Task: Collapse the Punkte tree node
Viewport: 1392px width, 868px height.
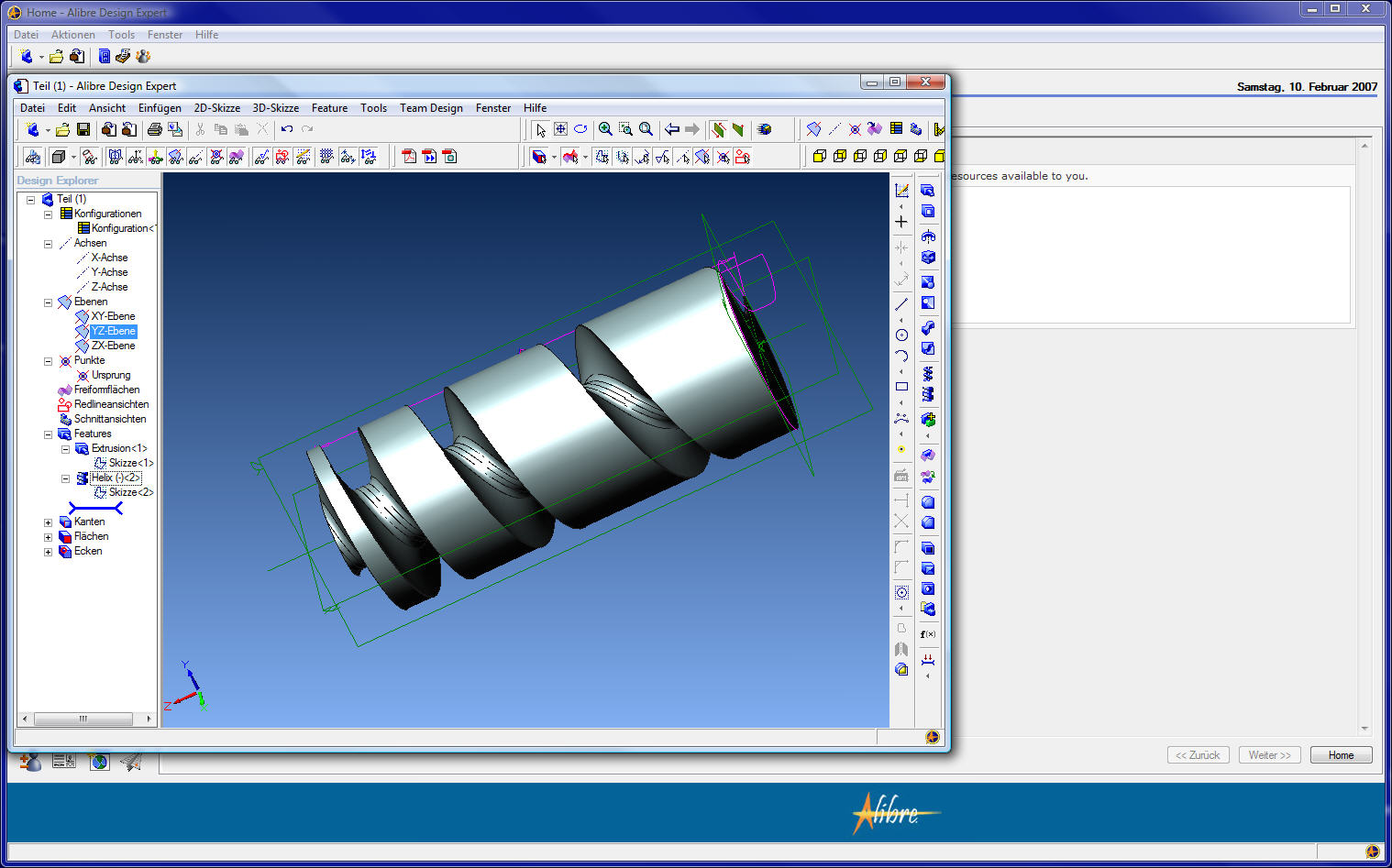Action: pos(48,361)
